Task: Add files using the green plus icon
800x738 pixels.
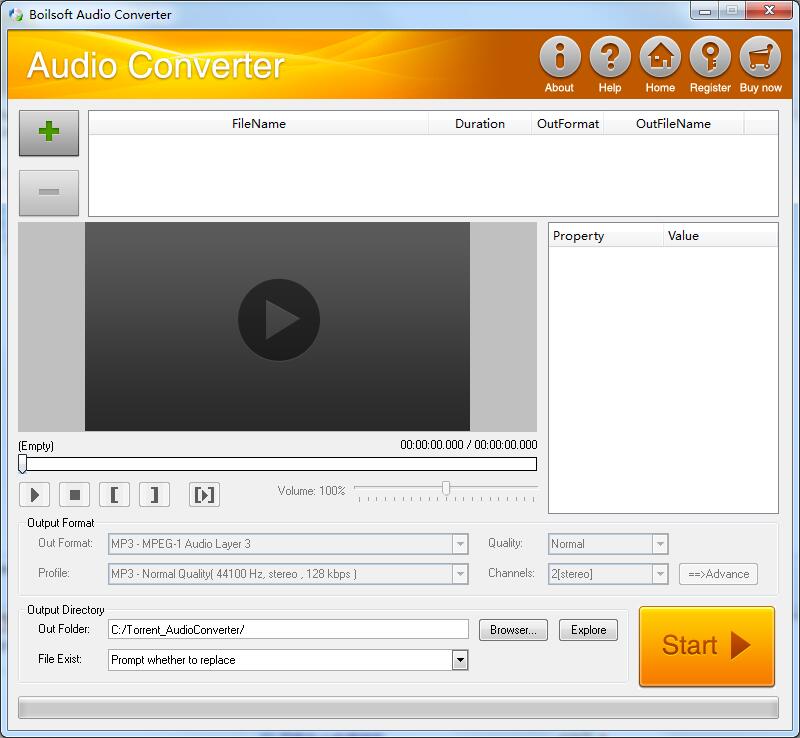Action: (x=48, y=132)
